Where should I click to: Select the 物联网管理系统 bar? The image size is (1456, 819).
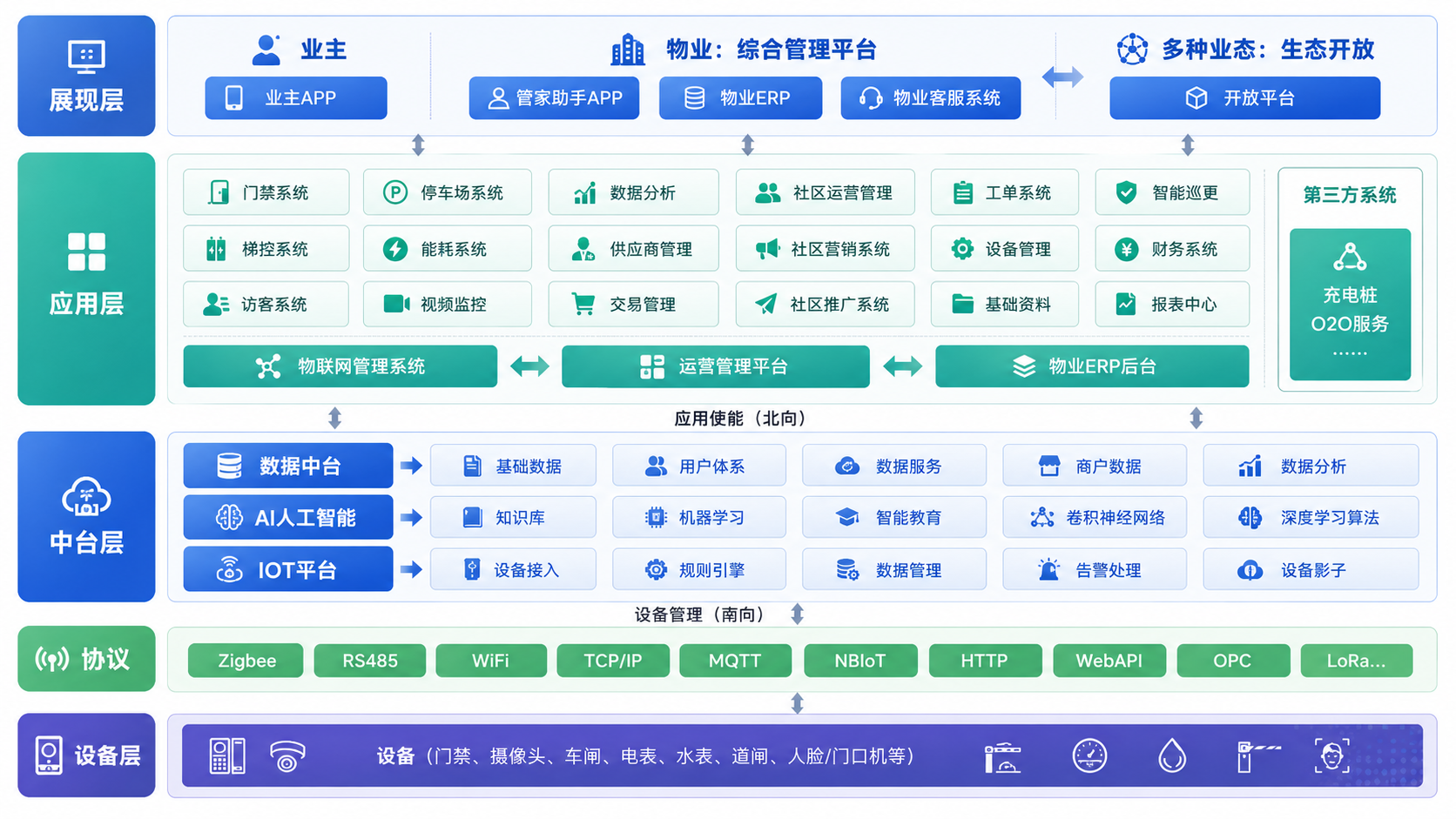(x=340, y=366)
